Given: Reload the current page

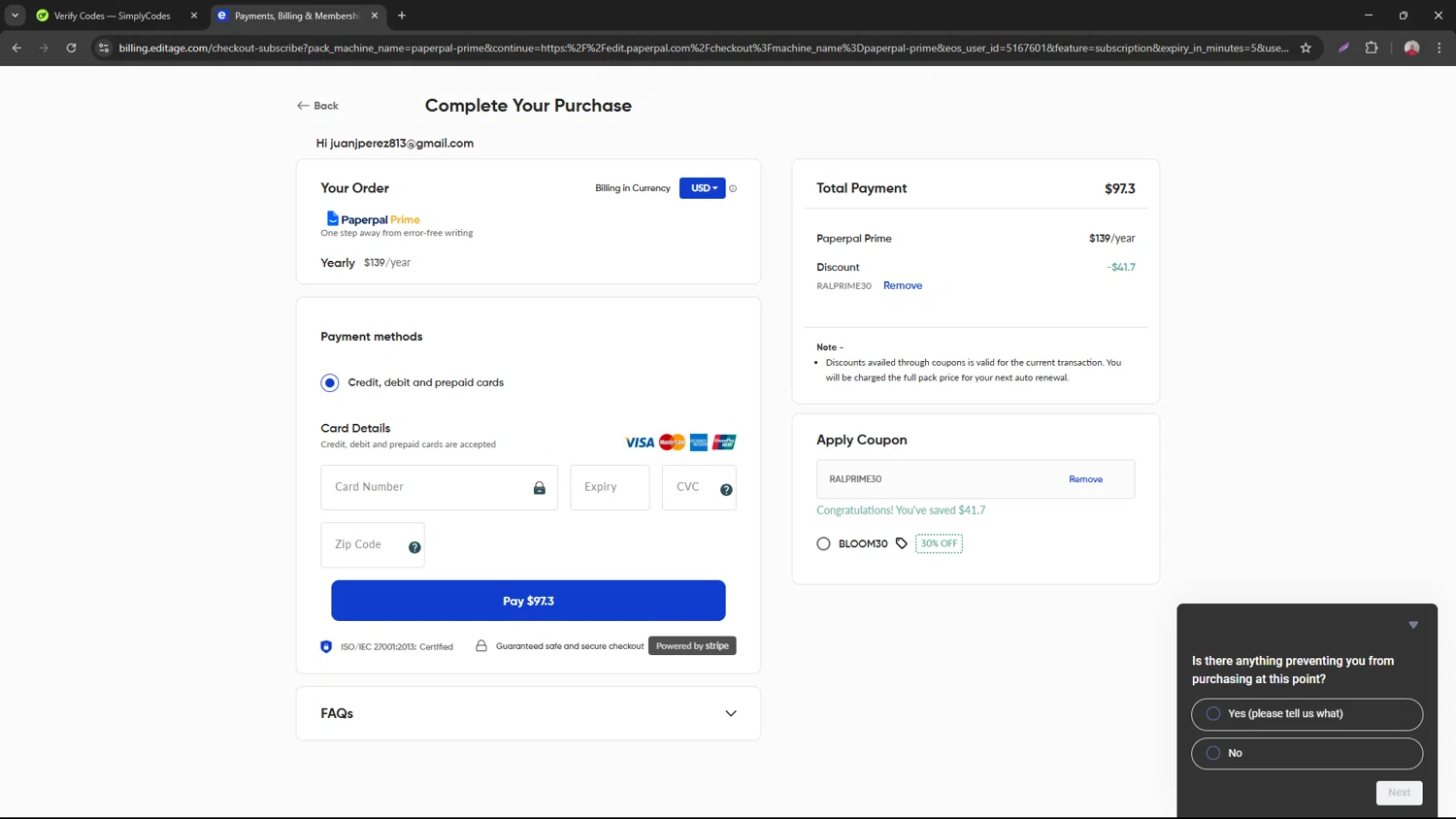Looking at the screenshot, I should coord(71,48).
